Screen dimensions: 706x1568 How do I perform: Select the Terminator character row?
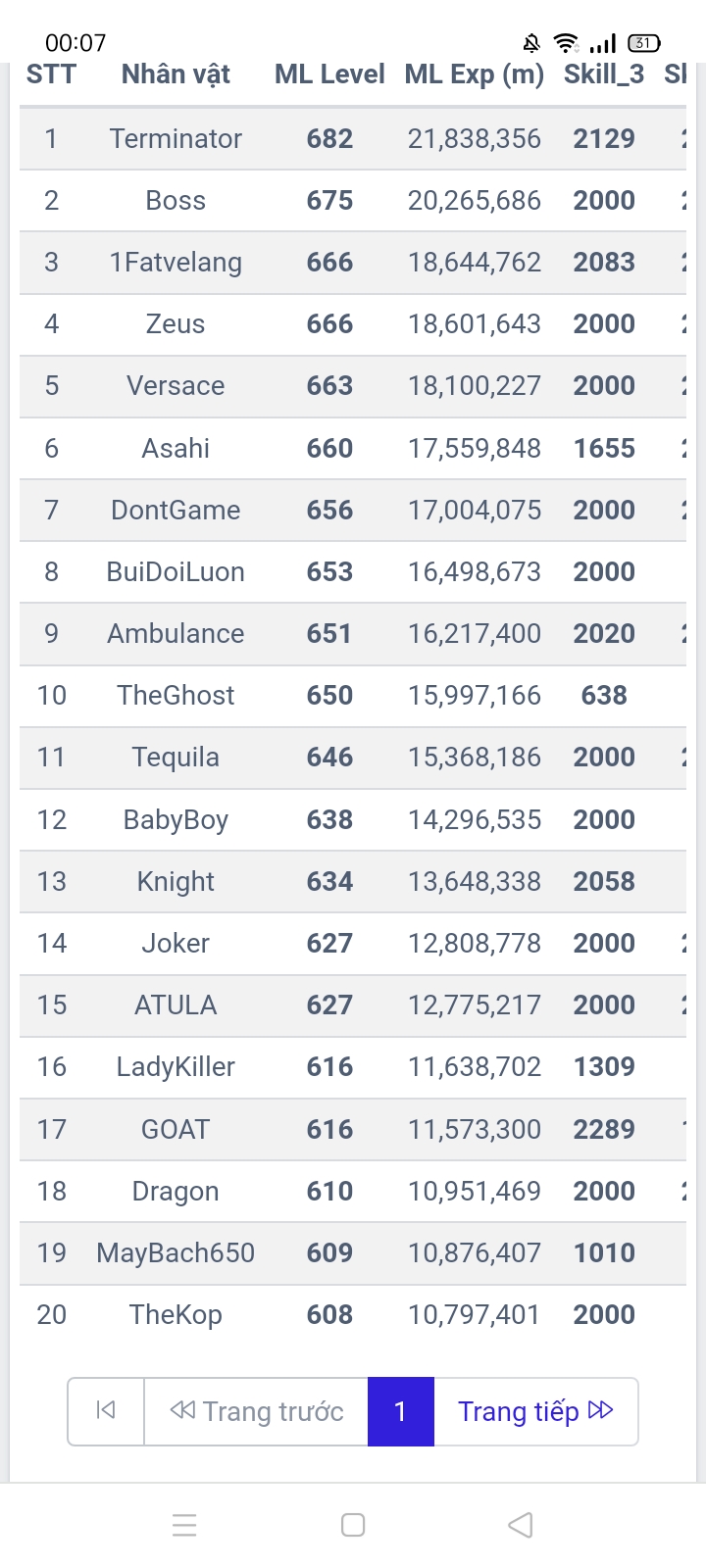pos(176,139)
